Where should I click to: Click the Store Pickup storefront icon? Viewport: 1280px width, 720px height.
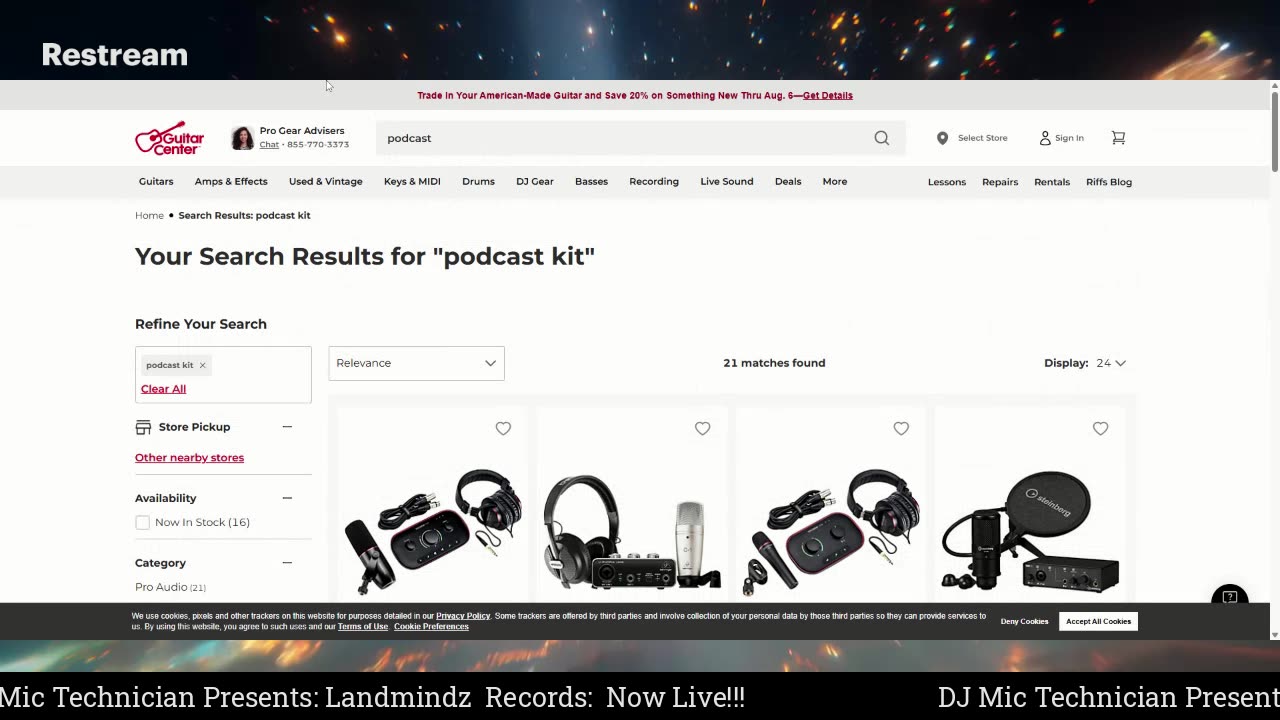[x=143, y=427]
